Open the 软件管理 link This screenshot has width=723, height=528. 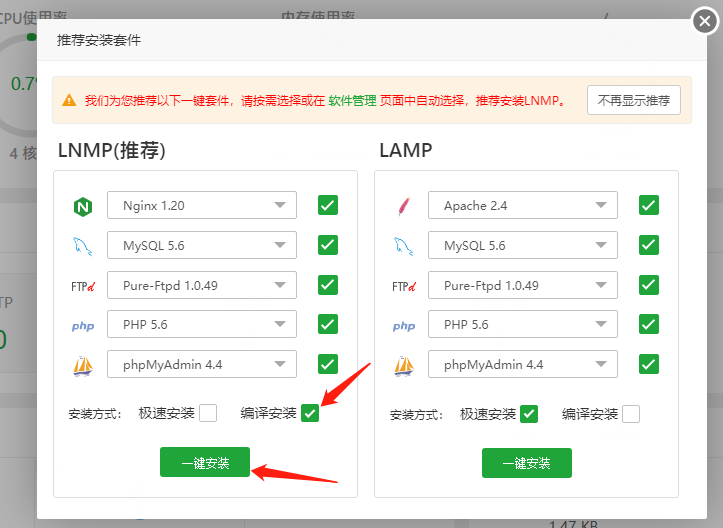pyautogui.click(x=352, y=100)
